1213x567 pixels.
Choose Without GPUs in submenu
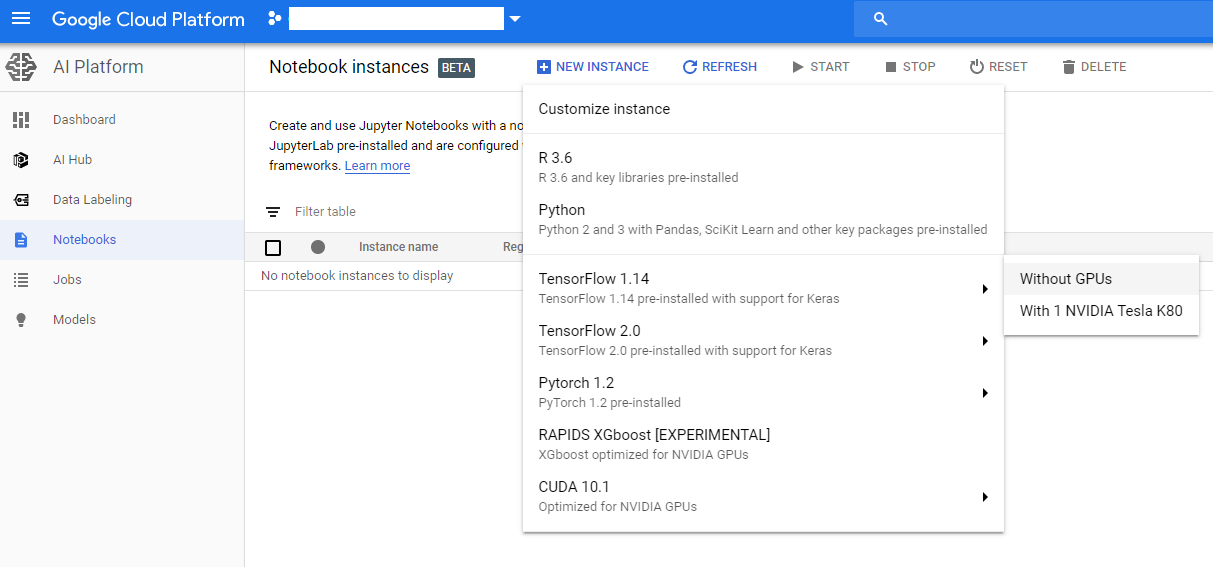pyautogui.click(x=1101, y=279)
